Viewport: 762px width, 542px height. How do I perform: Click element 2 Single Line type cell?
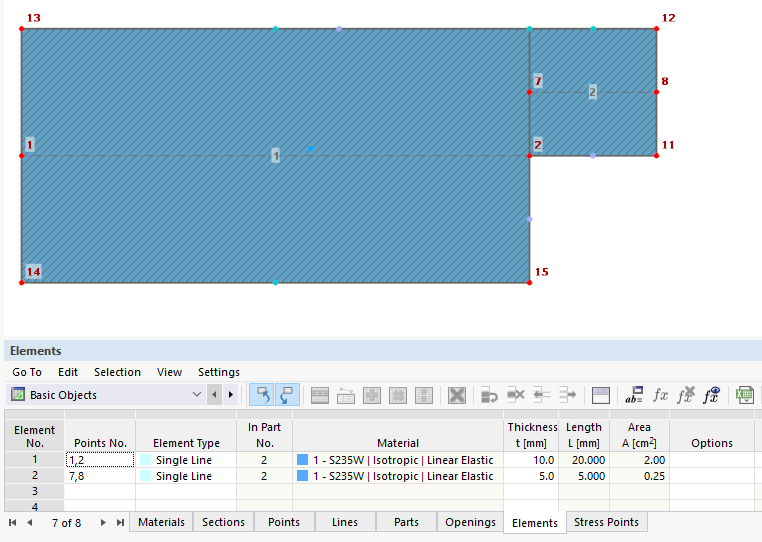[x=186, y=476]
